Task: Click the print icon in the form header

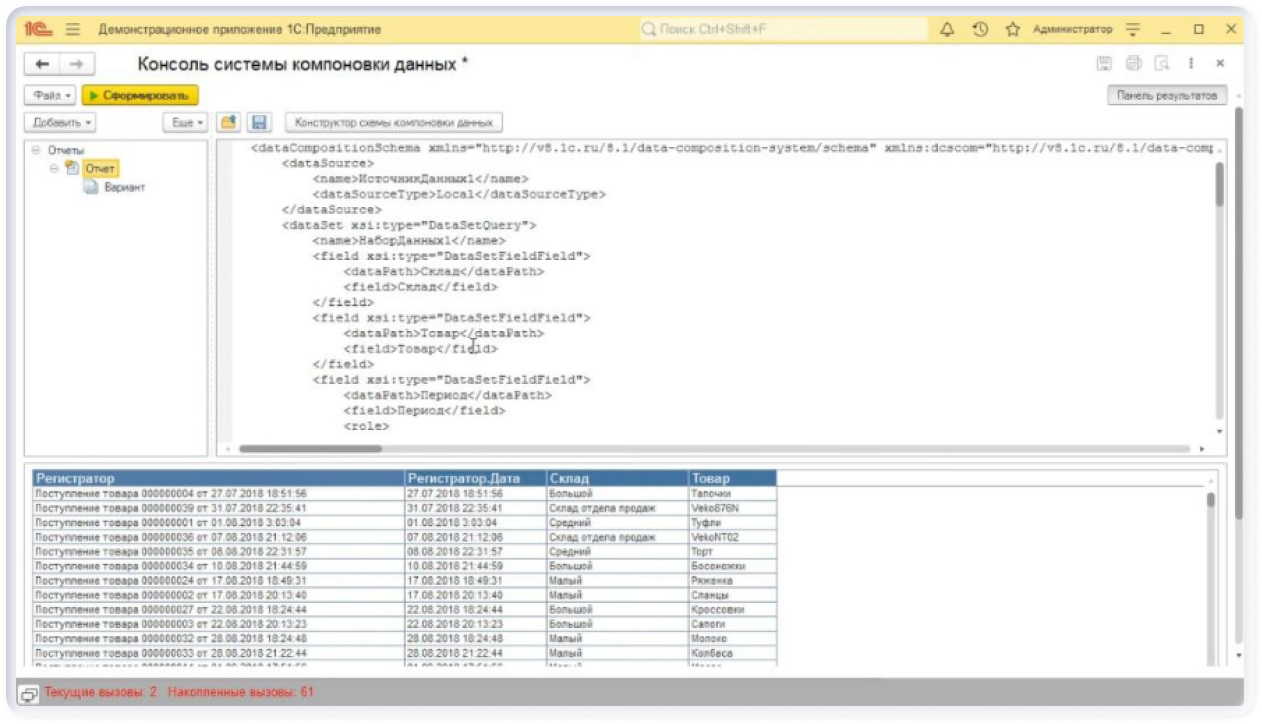Action: point(1133,64)
